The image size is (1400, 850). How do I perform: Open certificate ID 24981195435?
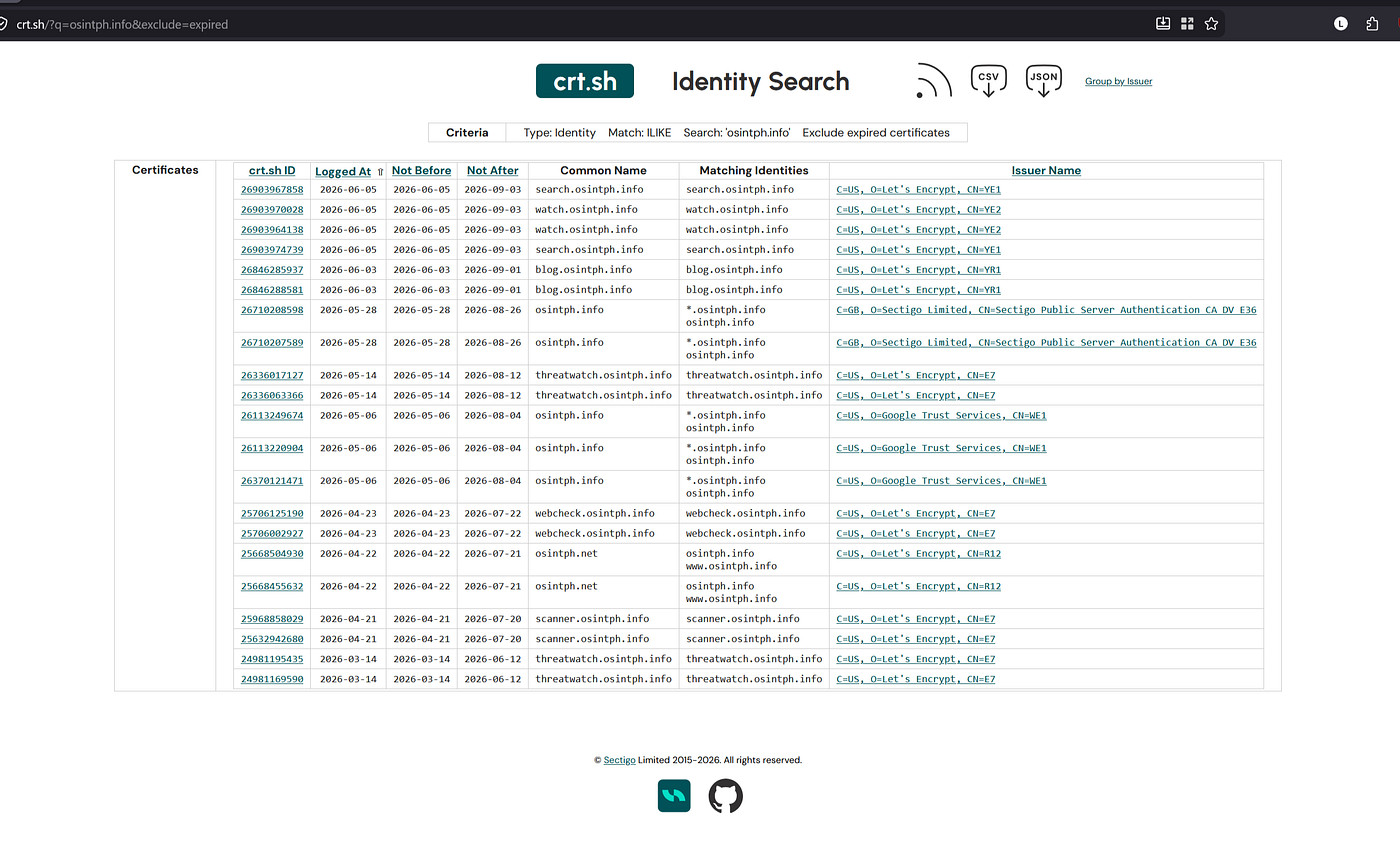tap(272, 659)
